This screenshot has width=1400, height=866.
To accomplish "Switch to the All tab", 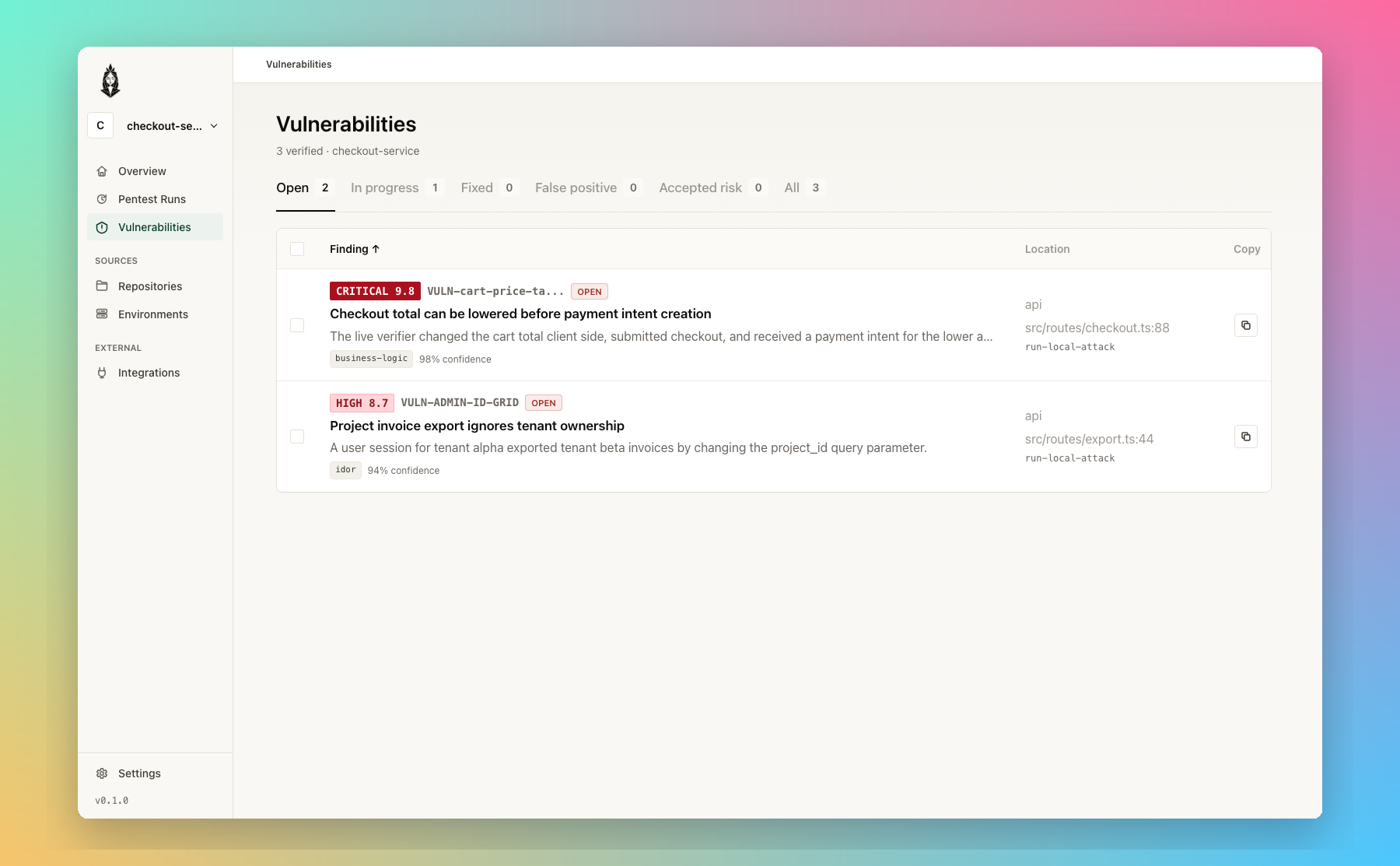I will [804, 188].
